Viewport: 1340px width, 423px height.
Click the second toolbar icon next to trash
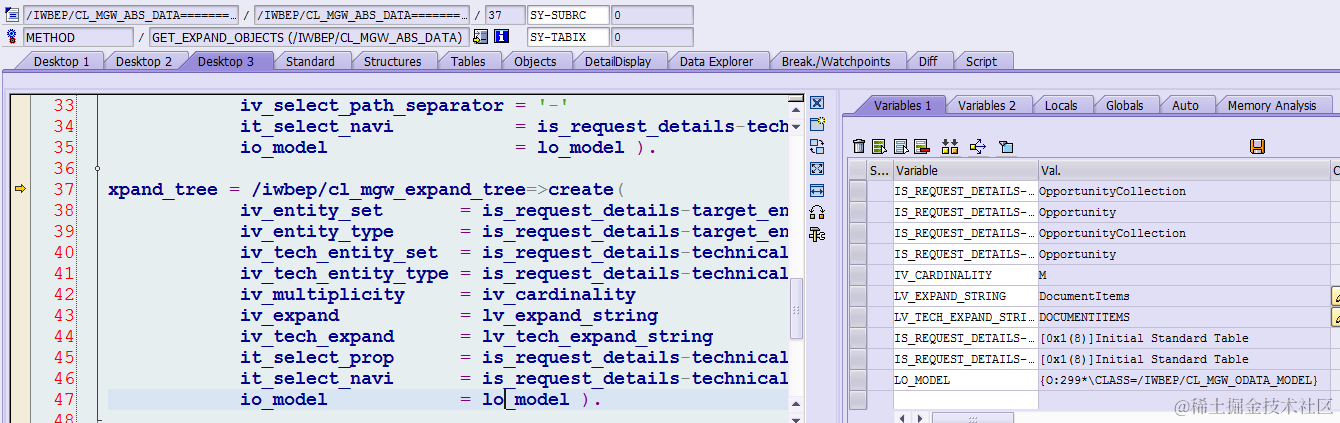click(879, 146)
